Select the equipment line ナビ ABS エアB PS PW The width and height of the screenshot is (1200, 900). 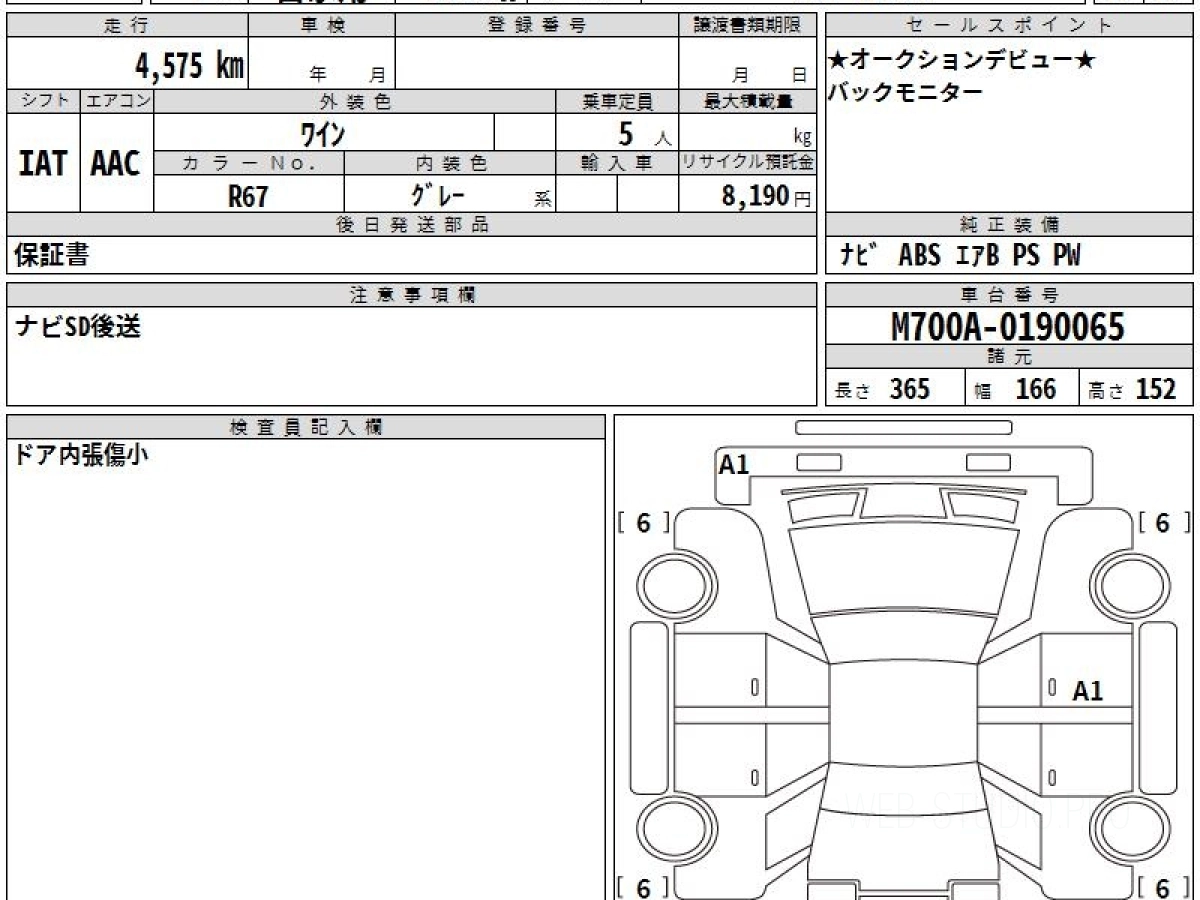[x=960, y=256]
